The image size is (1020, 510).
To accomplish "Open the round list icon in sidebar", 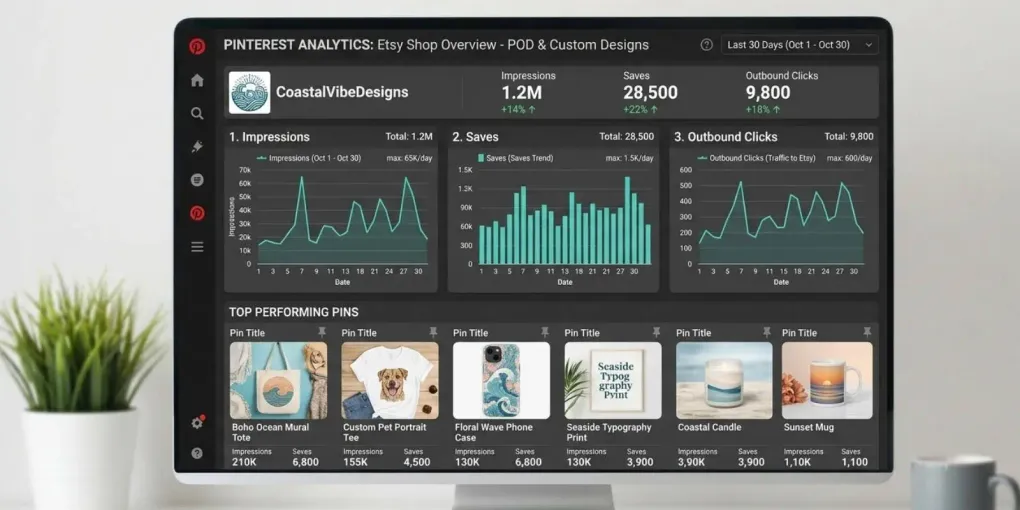I will pyautogui.click(x=197, y=180).
